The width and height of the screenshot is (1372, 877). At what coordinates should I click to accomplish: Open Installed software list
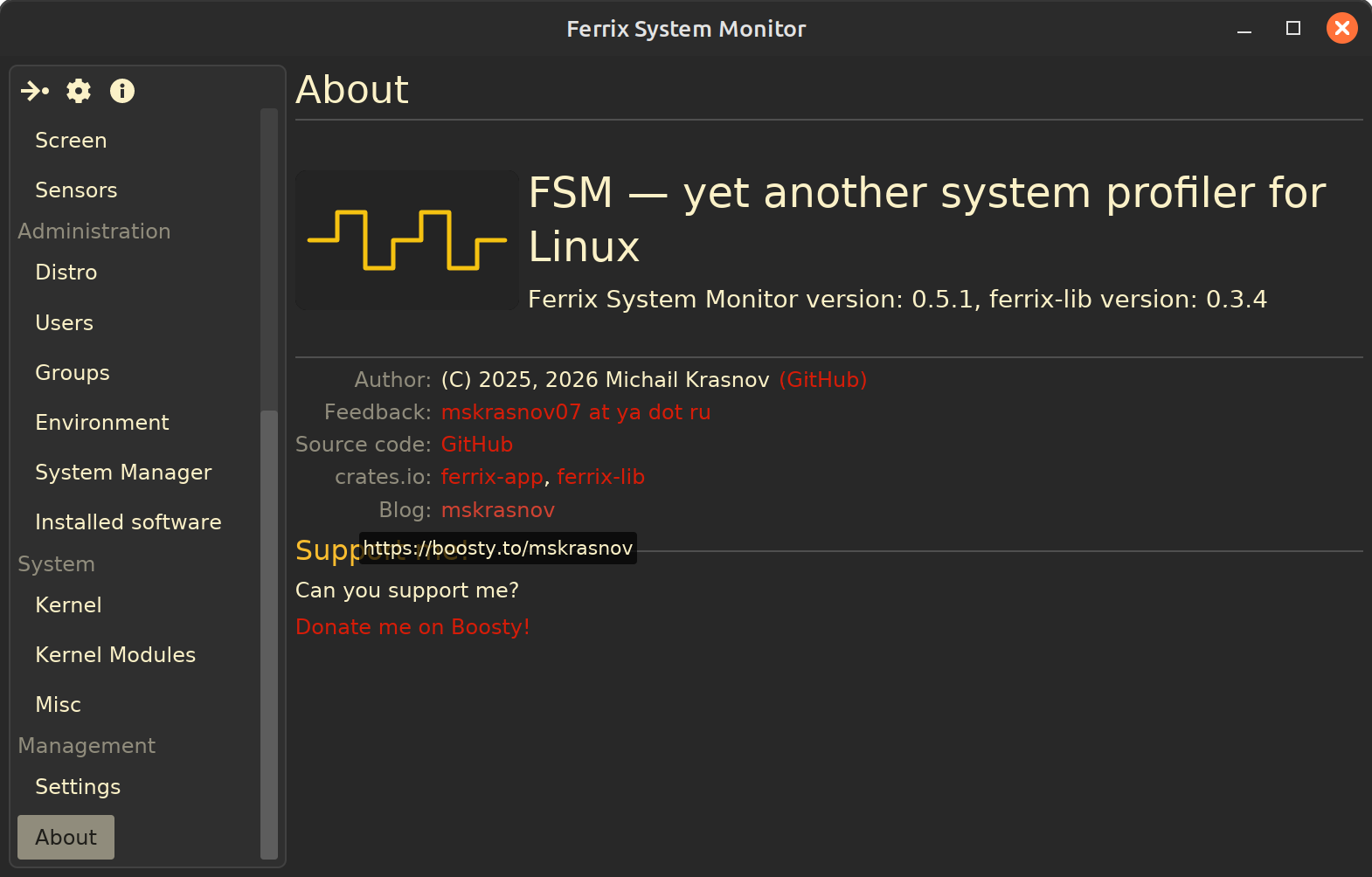[x=128, y=522]
